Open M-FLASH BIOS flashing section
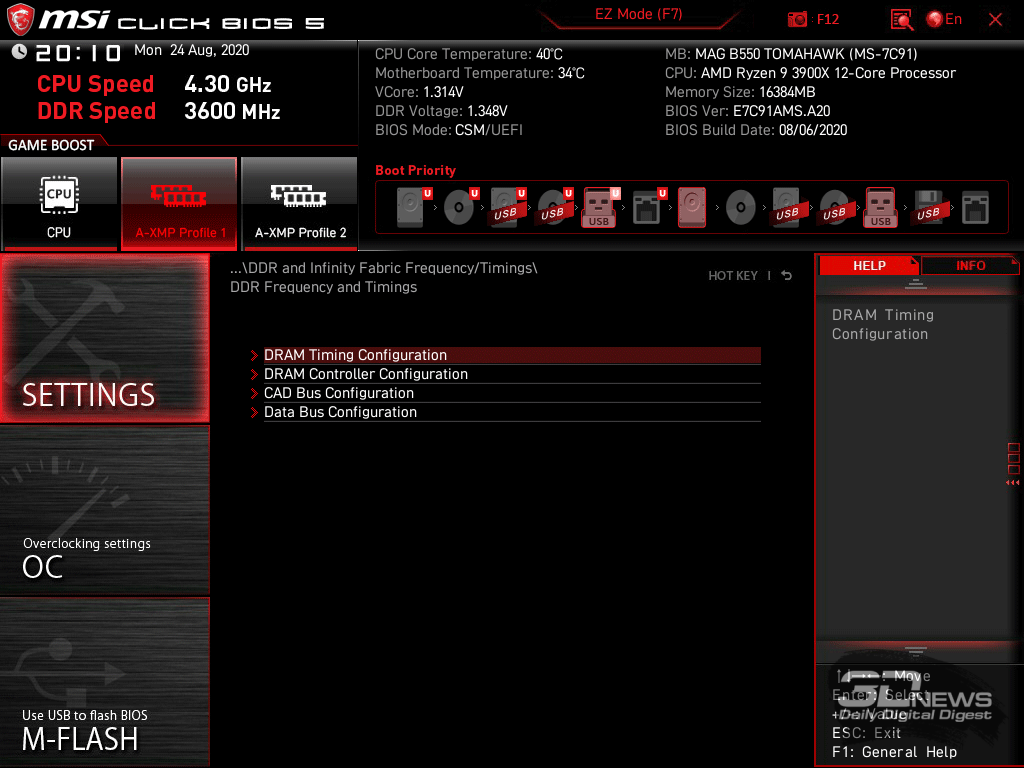Screen dimensions: 1024x768 [104, 682]
